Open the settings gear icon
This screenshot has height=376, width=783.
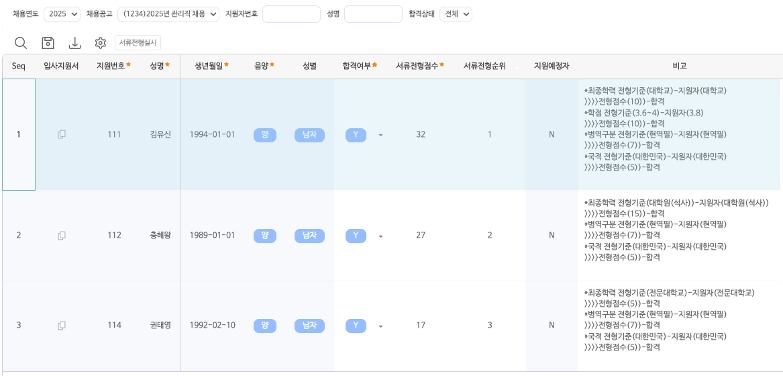100,43
